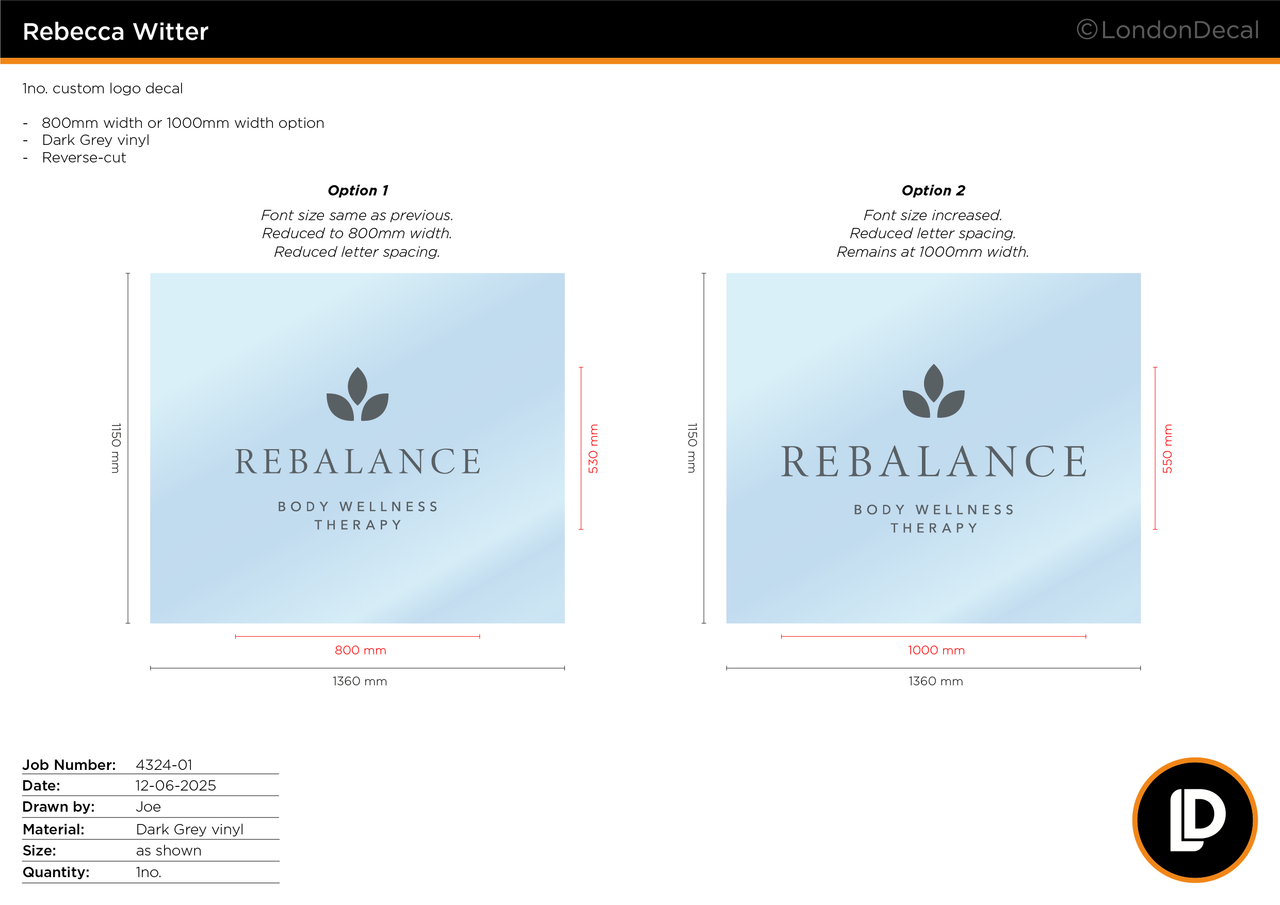Viewport: 1280px width, 905px height.
Task: Select the job number value 4324-01
Action: pyautogui.click(x=164, y=765)
